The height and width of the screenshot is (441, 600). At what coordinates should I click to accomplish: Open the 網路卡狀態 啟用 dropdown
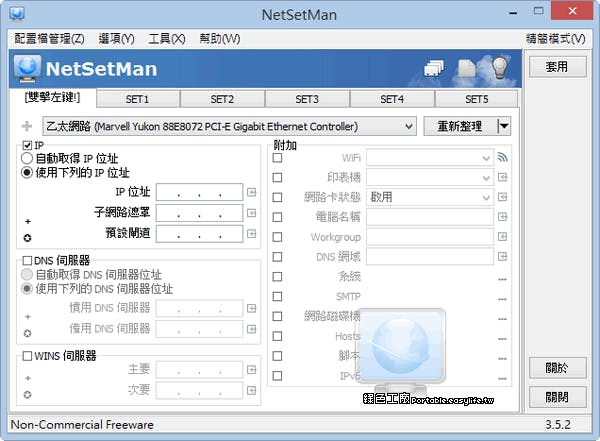coord(430,197)
